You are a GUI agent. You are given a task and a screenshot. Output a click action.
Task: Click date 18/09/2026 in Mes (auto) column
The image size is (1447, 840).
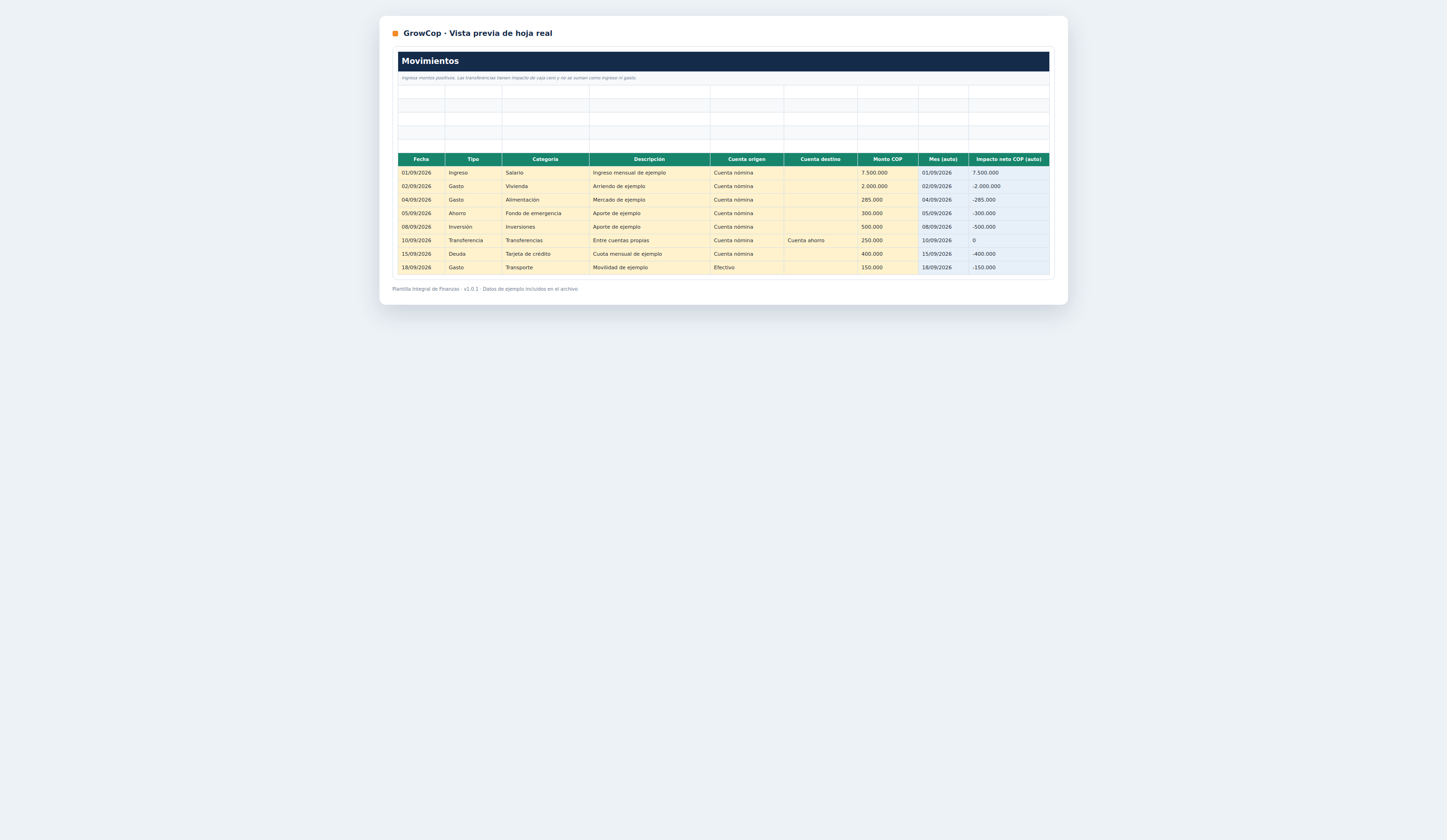point(943,267)
